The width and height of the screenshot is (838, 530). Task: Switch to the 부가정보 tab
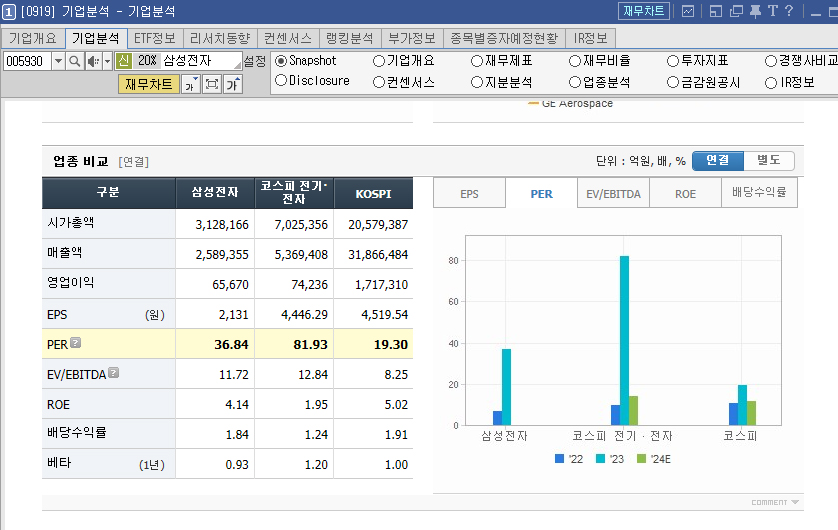click(412, 38)
